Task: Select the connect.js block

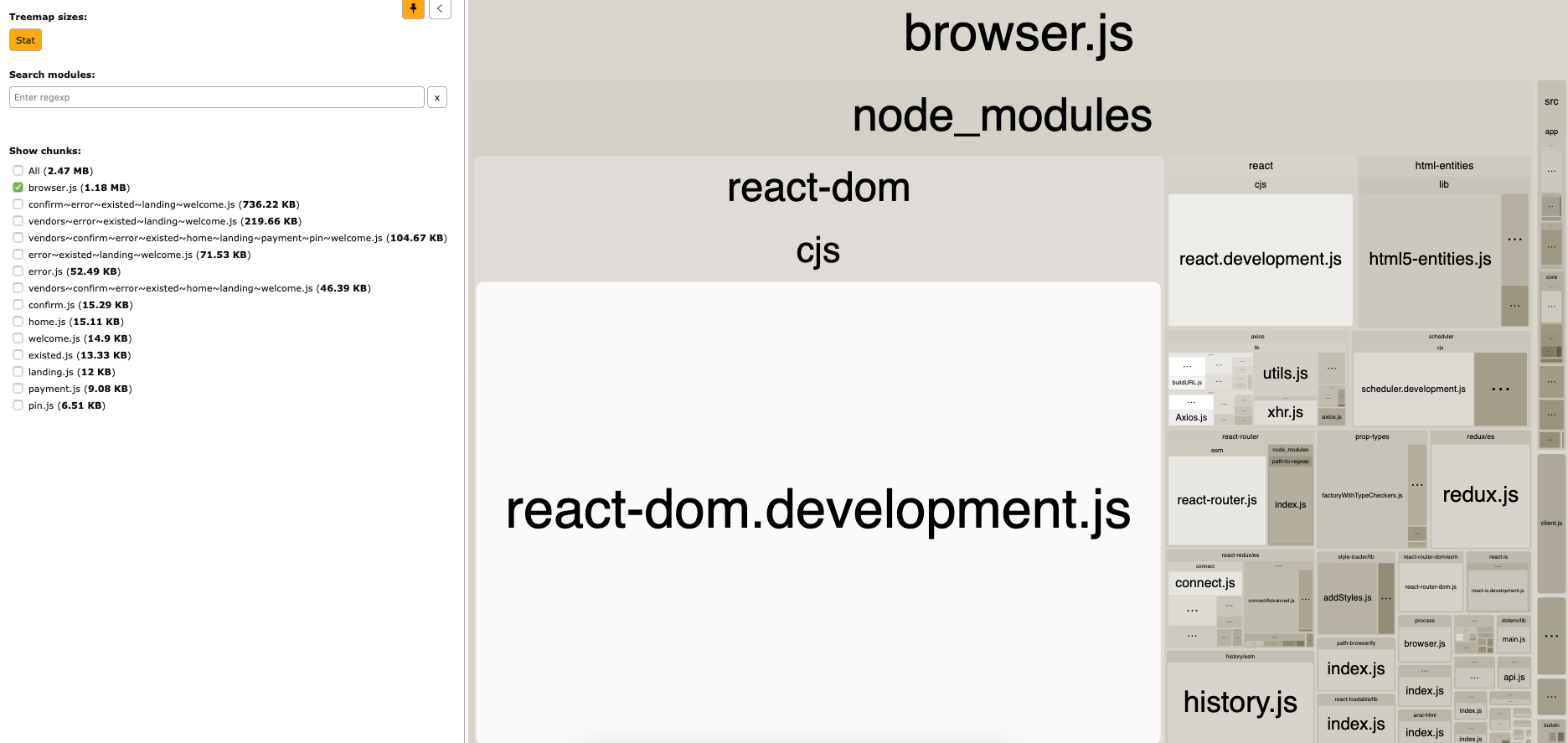Action: 1204,583
